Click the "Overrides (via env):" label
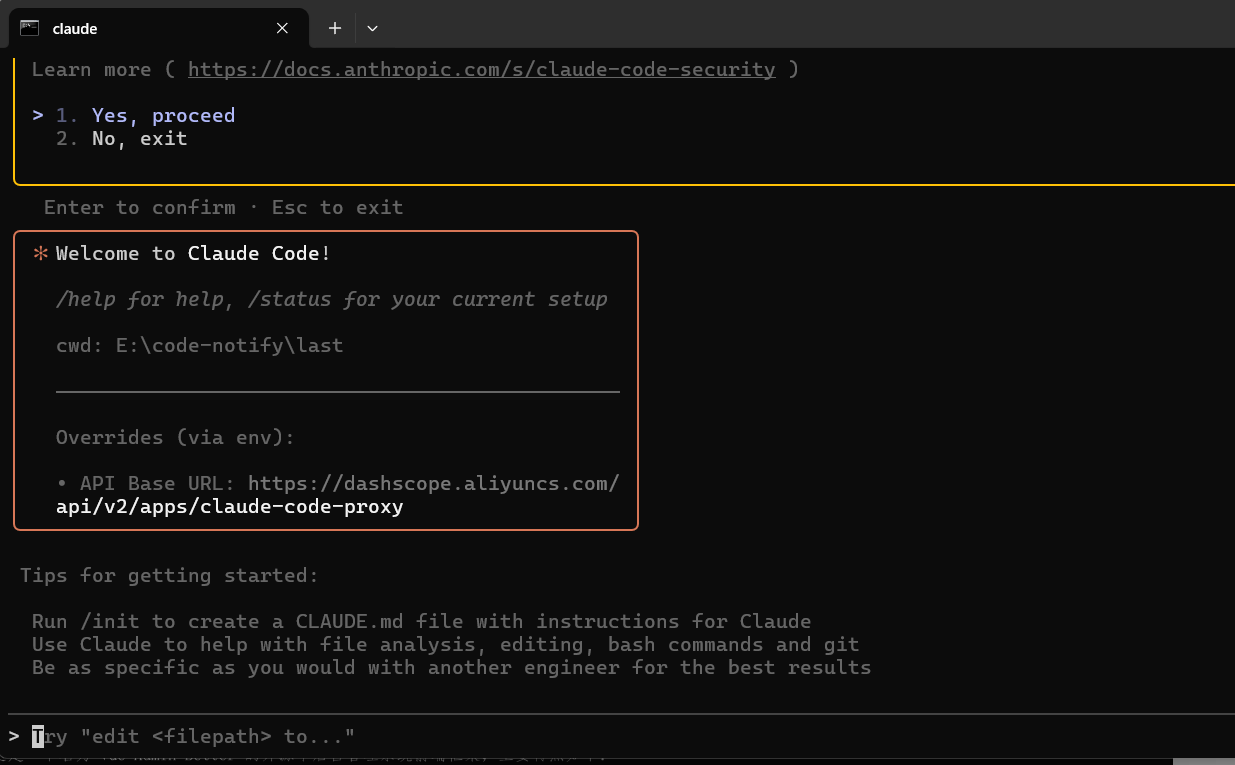Screen dimensions: 1235x765 click(x=175, y=437)
